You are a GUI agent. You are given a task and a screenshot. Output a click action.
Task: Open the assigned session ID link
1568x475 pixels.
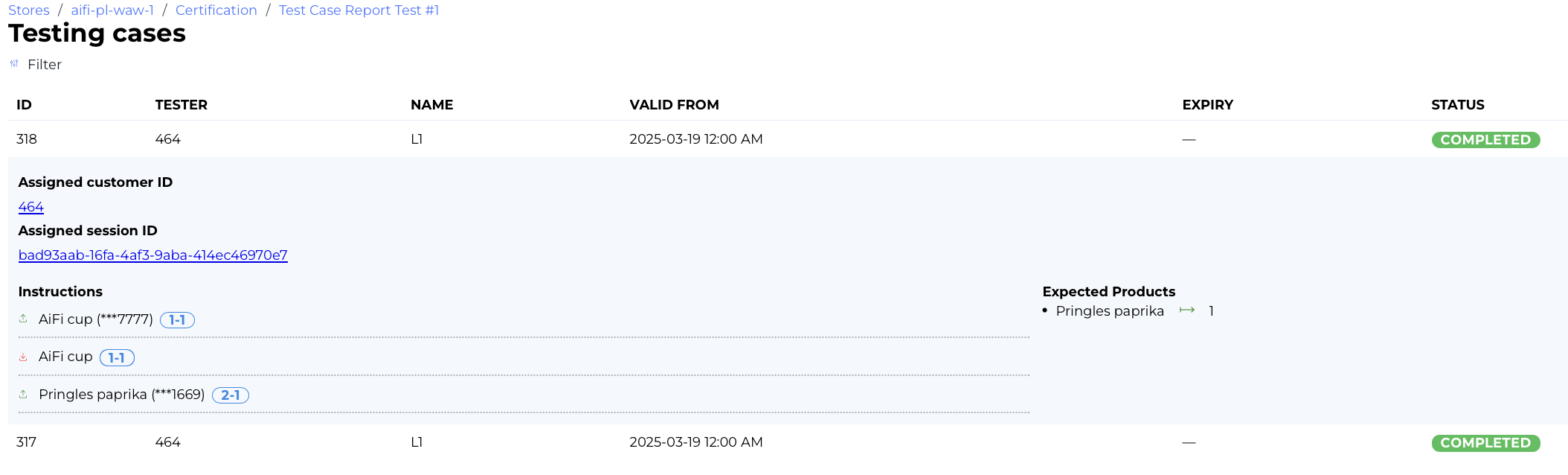[152, 255]
